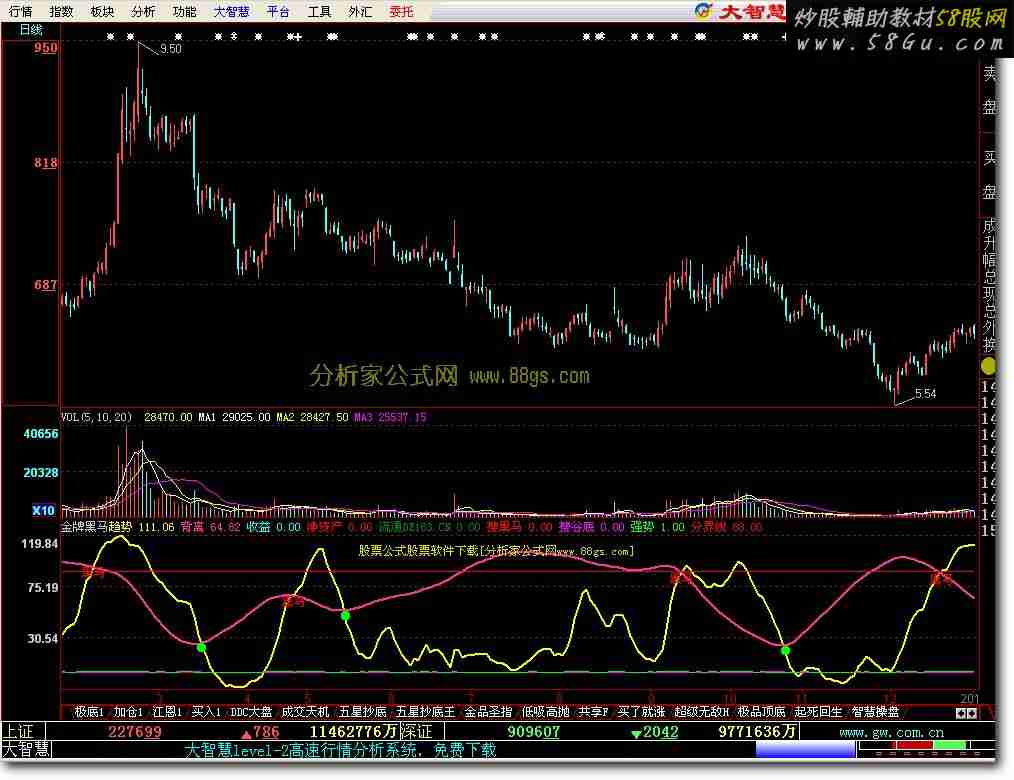
Task: Open the 外汇 menu
Action: (360, 11)
